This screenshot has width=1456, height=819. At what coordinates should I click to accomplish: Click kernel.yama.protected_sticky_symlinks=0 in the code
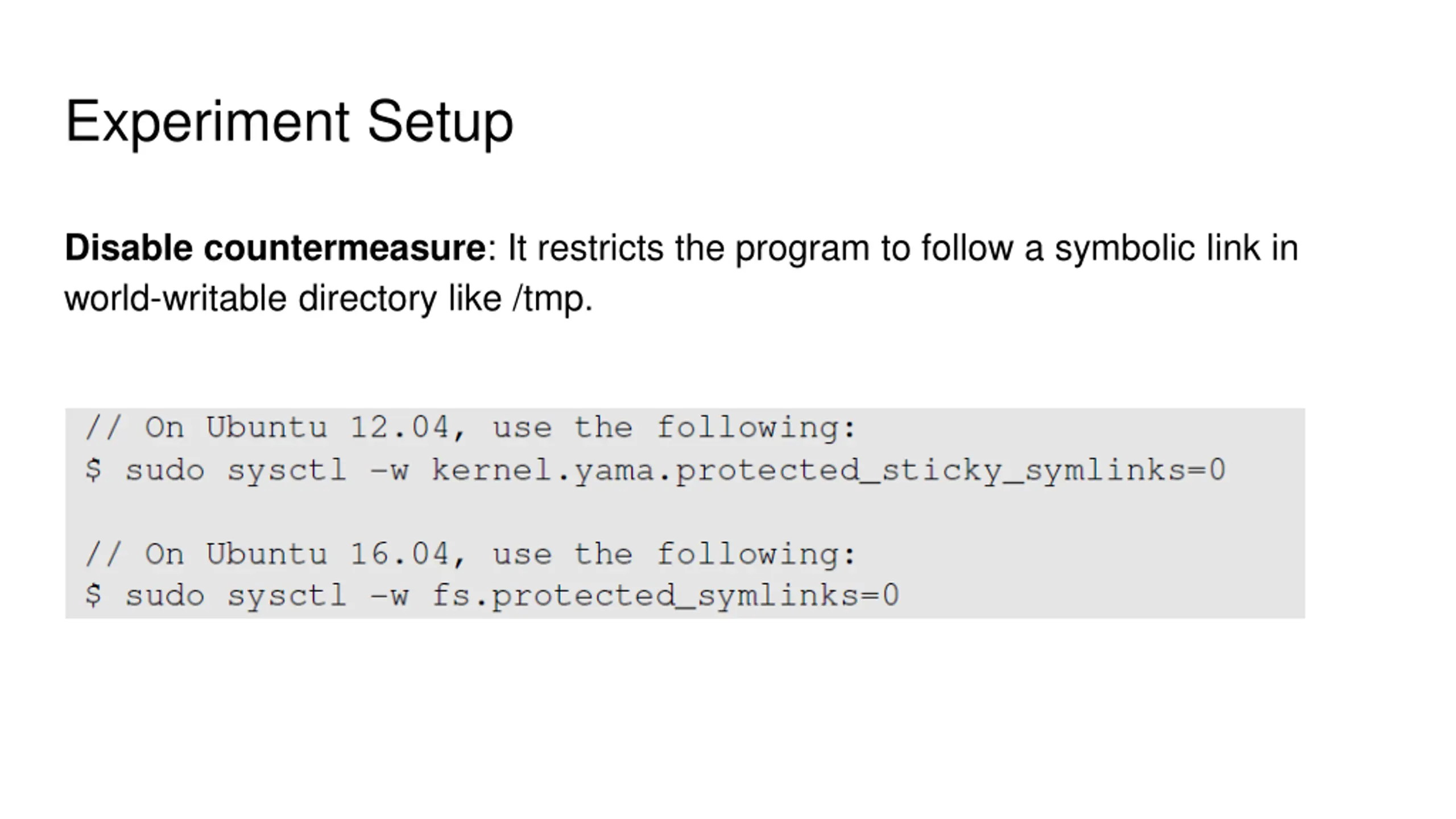click(x=829, y=471)
